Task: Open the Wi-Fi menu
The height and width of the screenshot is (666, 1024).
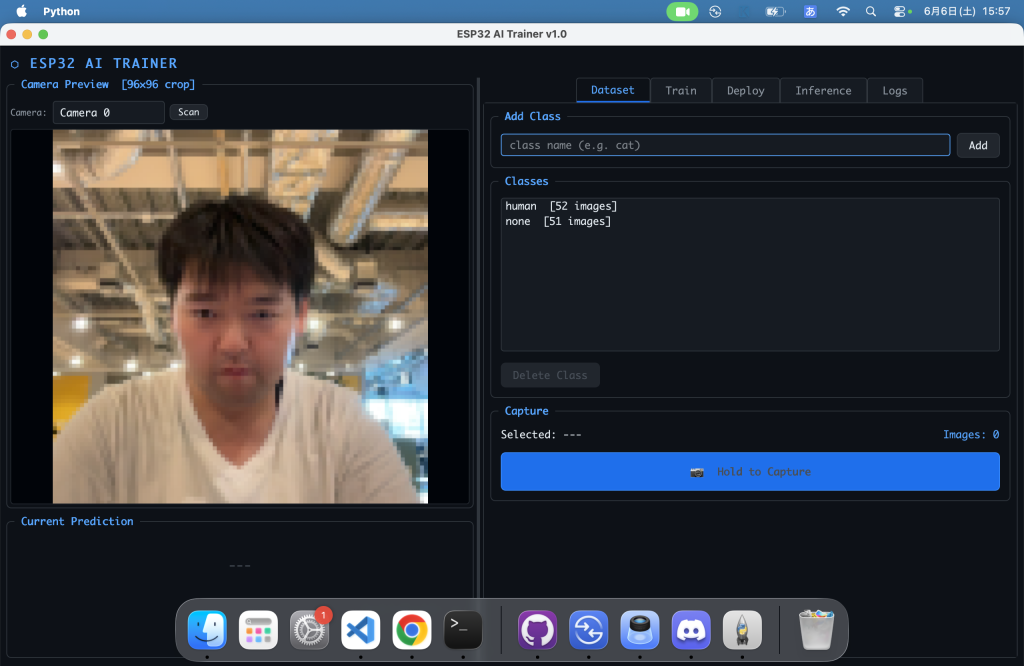Action: 843,11
